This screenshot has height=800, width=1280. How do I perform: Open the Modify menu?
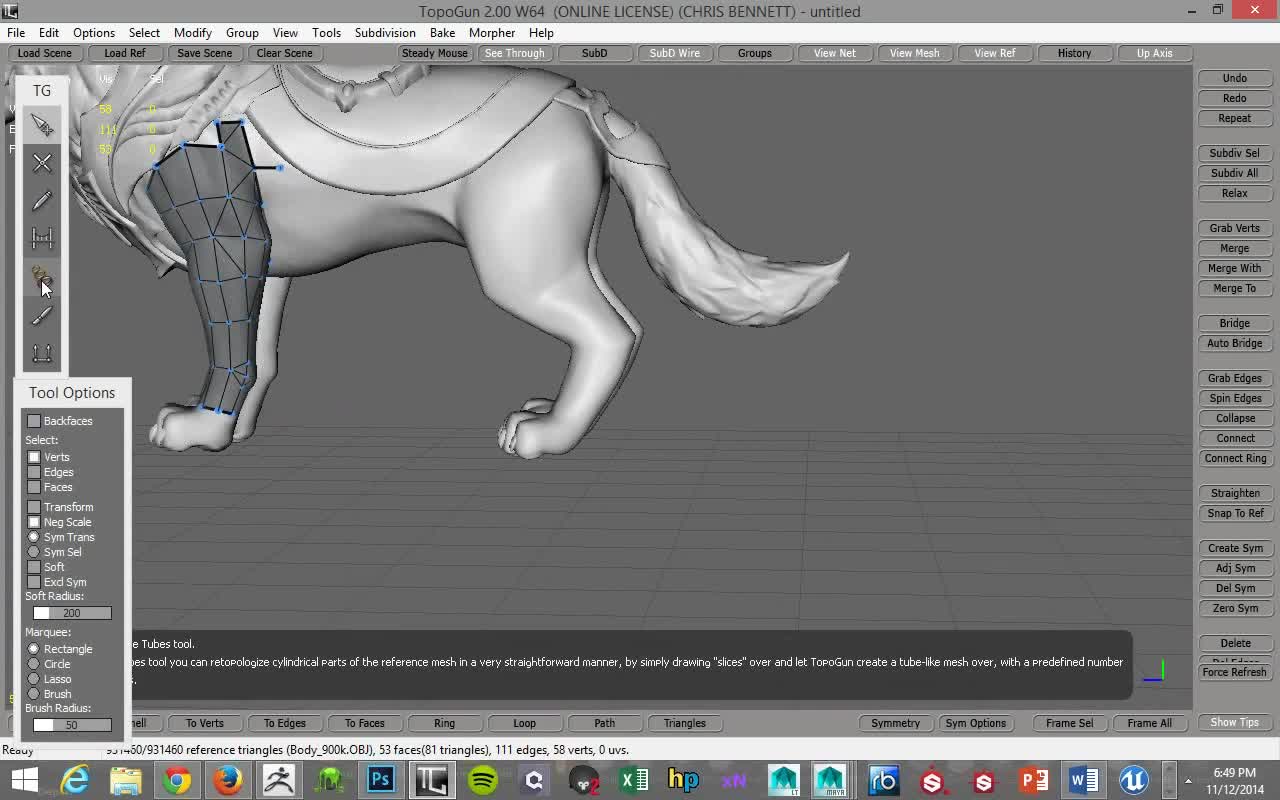[x=193, y=32]
